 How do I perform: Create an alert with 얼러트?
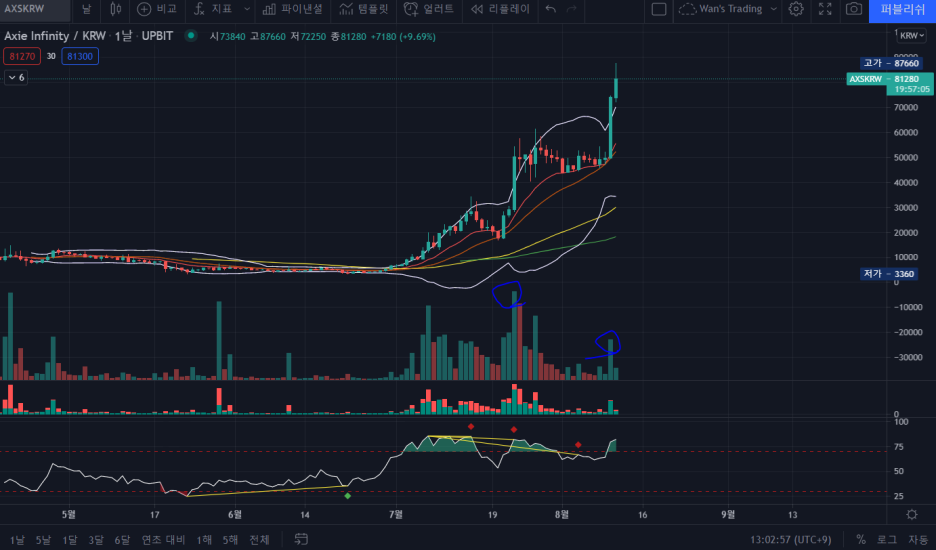(x=429, y=9)
